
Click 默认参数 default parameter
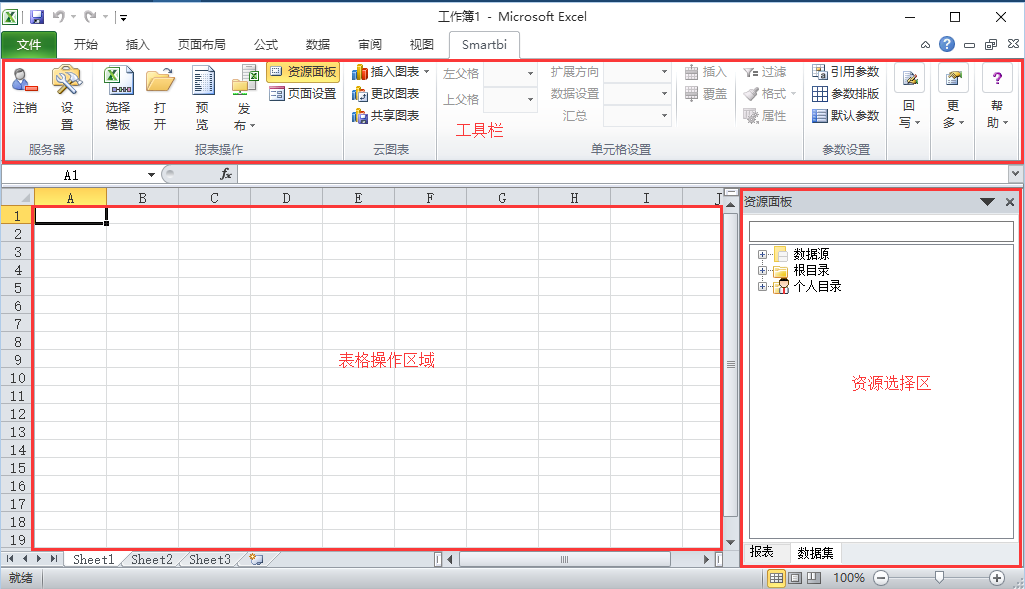[846, 116]
